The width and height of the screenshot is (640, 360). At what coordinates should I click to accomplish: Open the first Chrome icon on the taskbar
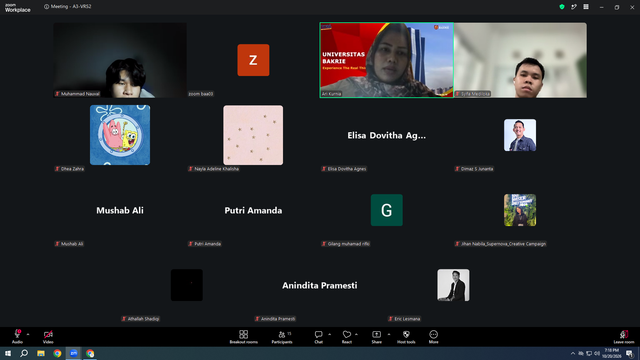tap(57, 353)
